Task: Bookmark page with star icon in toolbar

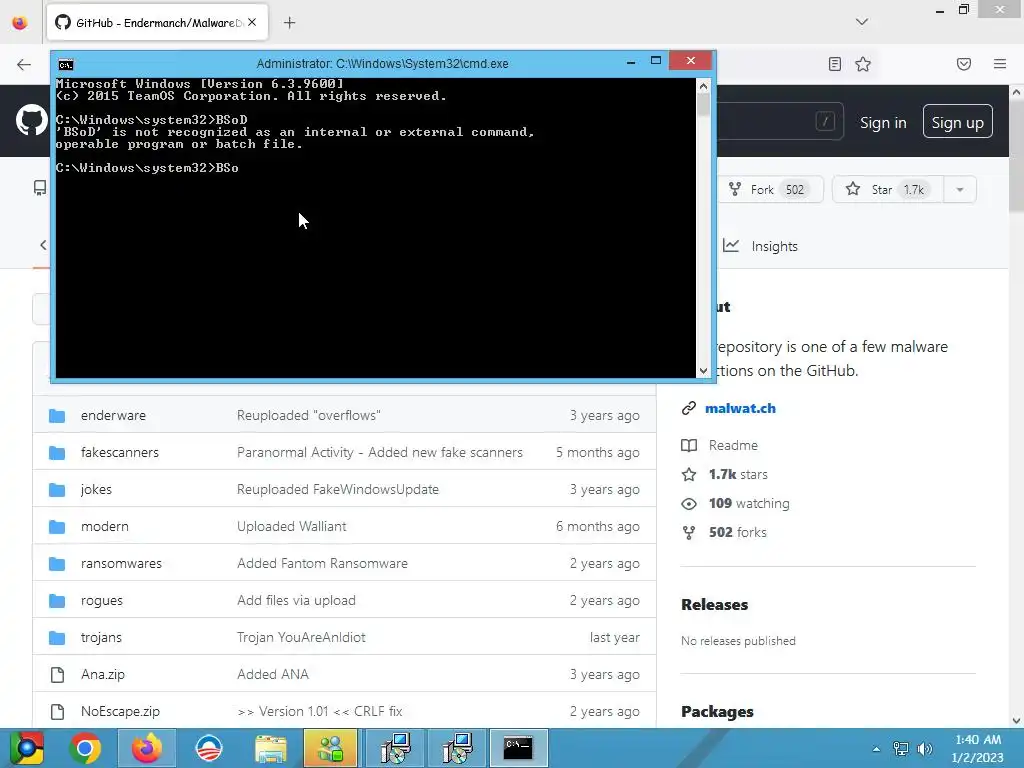Action: click(863, 64)
